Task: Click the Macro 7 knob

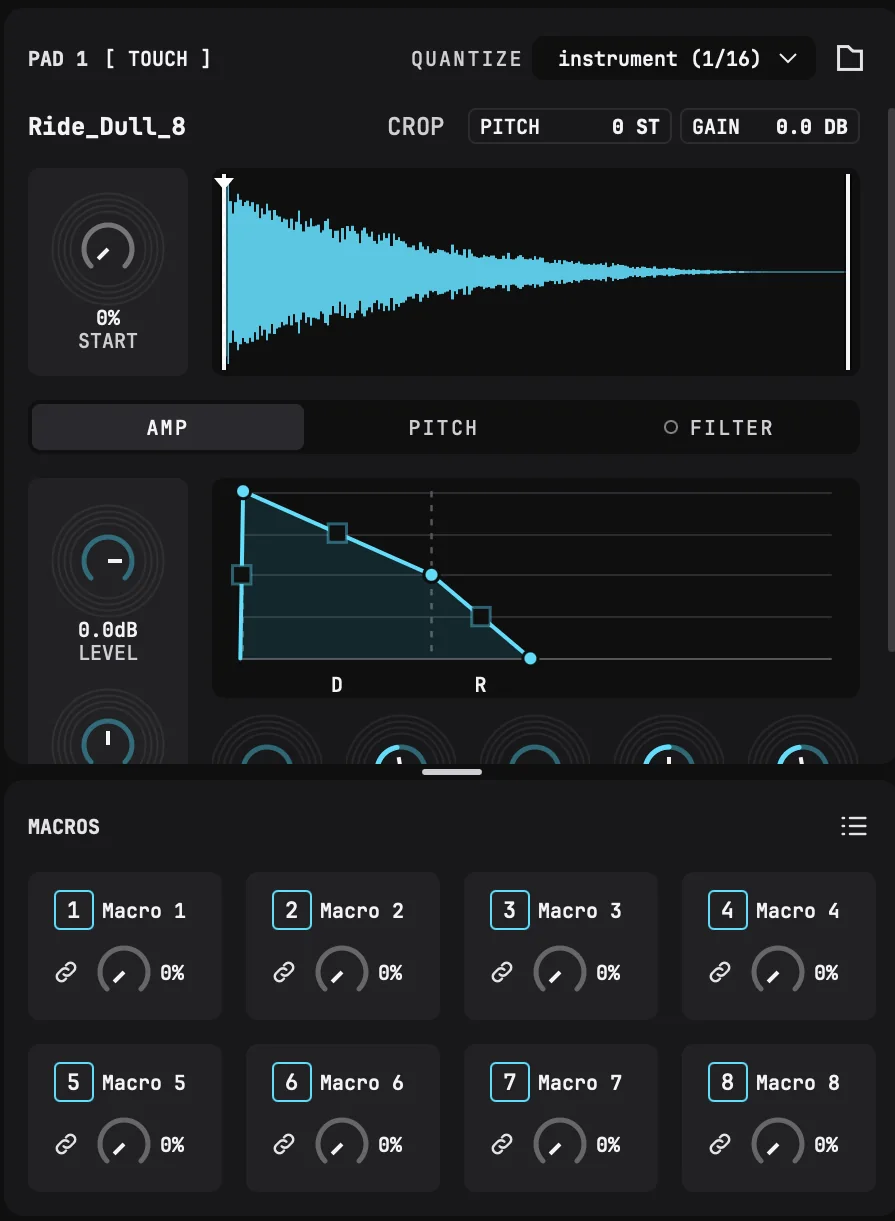Action: pos(560,1144)
